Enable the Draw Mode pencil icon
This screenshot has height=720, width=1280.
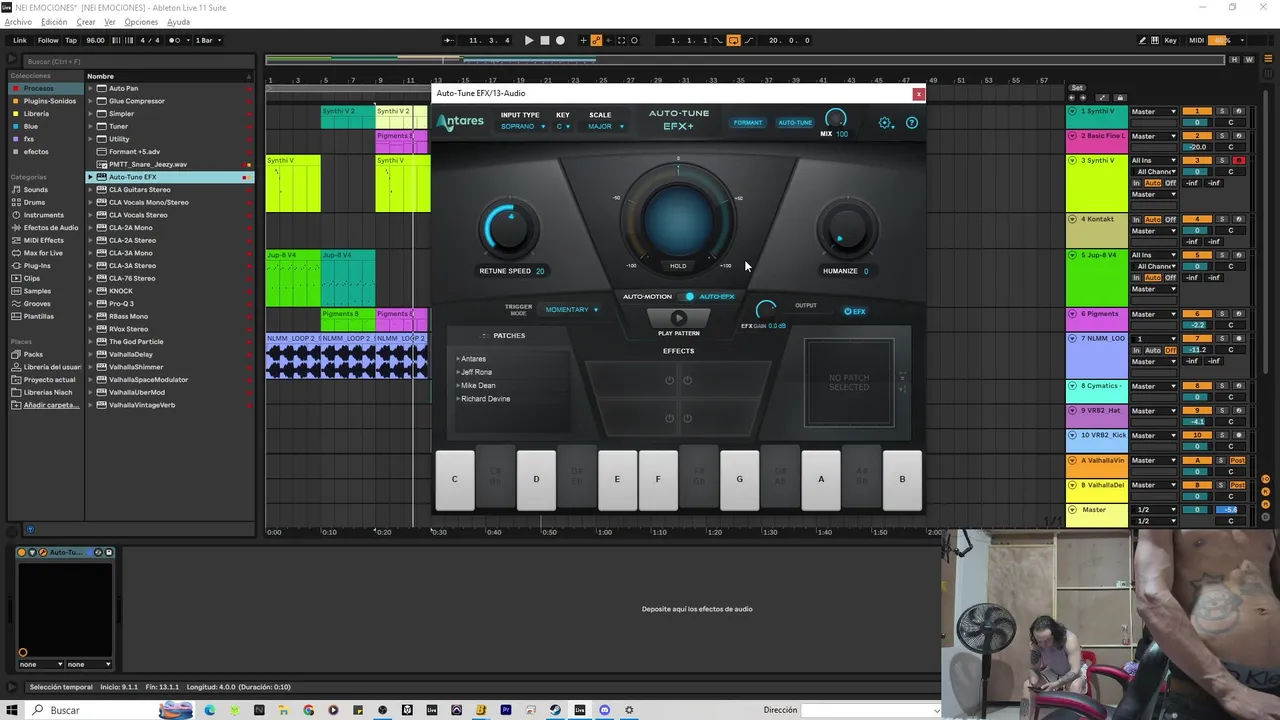tap(1143, 40)
